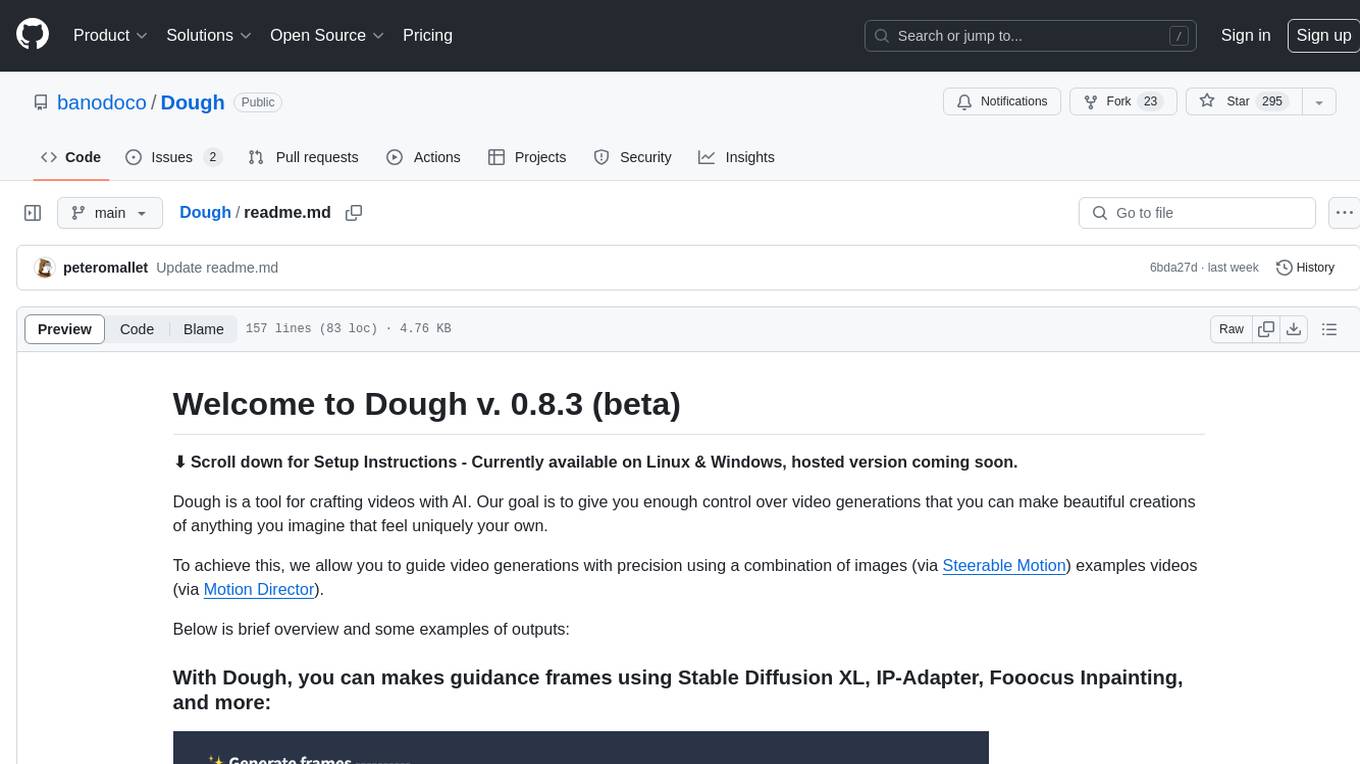
Task: Open the GitHub home logo
Action: (x=32, y=35)
